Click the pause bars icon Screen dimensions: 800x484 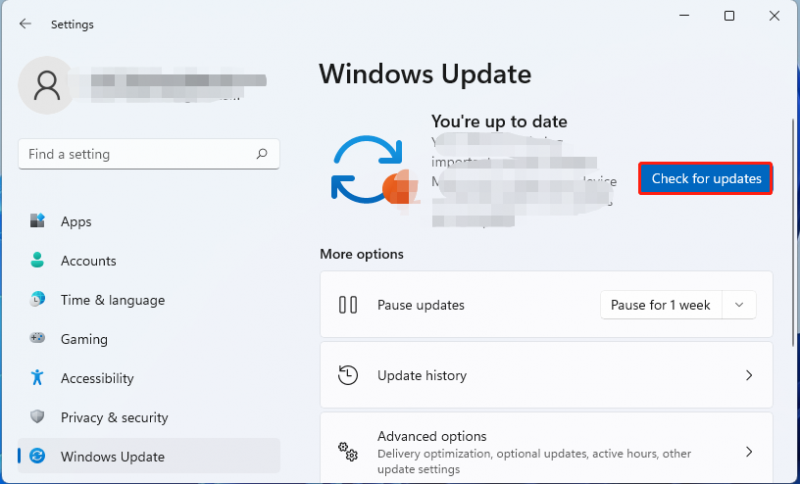(348, 305)
